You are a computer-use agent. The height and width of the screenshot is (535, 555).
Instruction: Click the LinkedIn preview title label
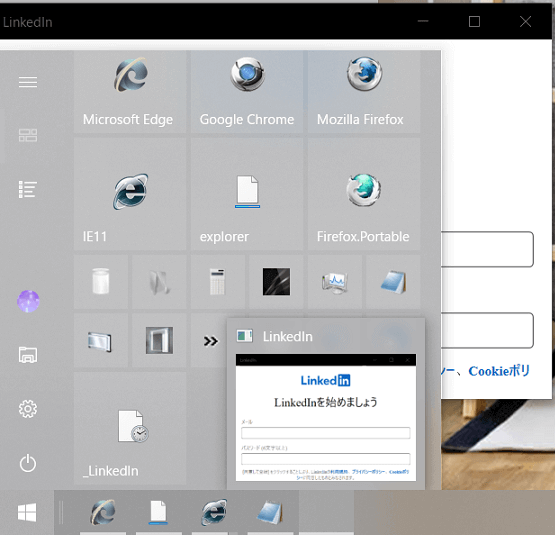[x=287, y=336]
